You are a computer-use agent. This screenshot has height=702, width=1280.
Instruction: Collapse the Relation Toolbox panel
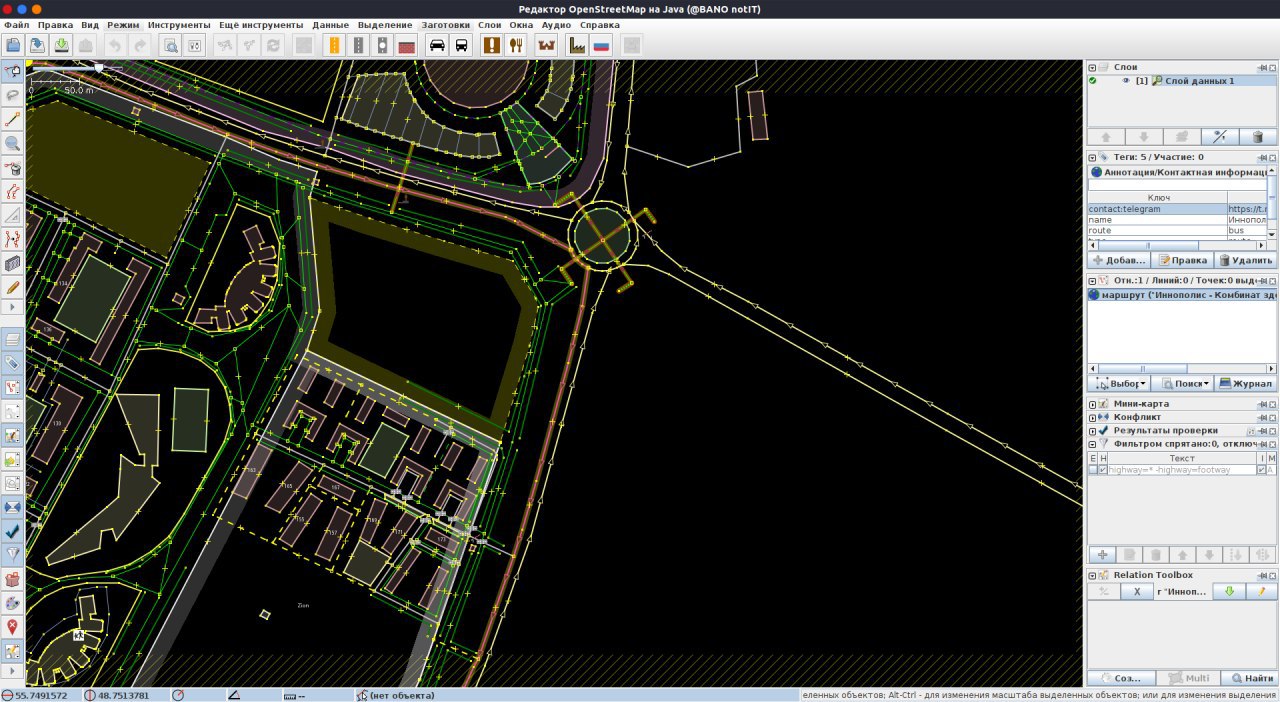(1093, 575)
